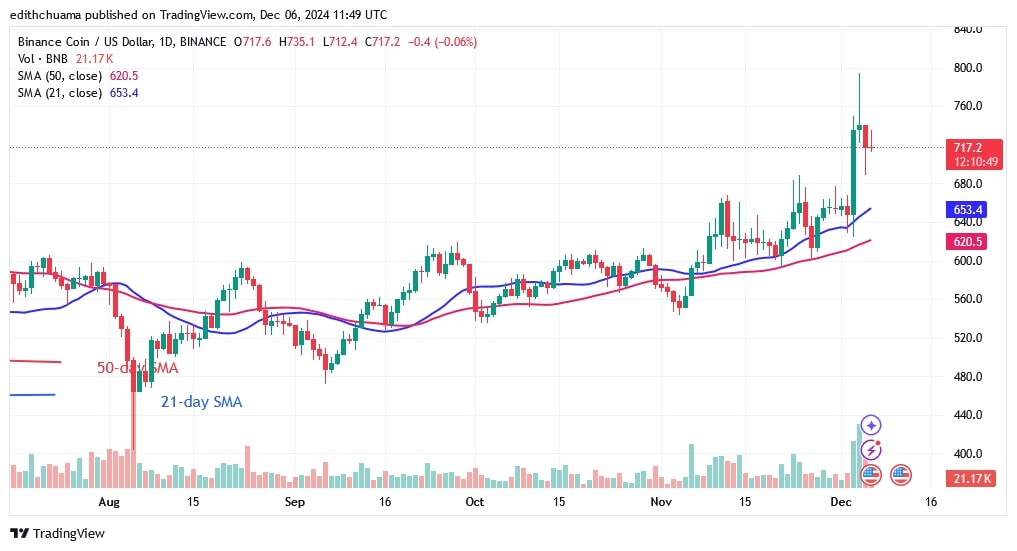
Task: Click the 21.17K volume tag
Action: (x=970, y=479)
